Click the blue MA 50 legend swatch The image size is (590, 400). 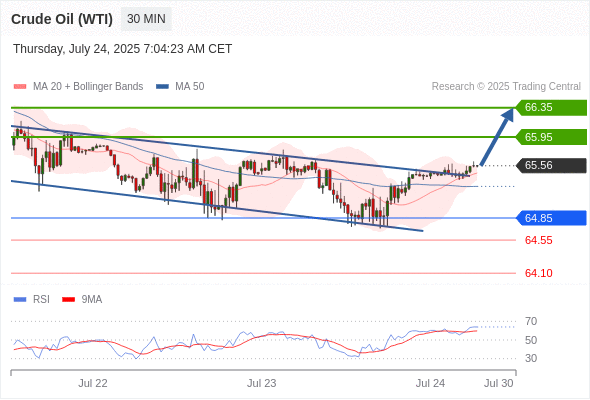pyautogui.click(x=162, y=87)
